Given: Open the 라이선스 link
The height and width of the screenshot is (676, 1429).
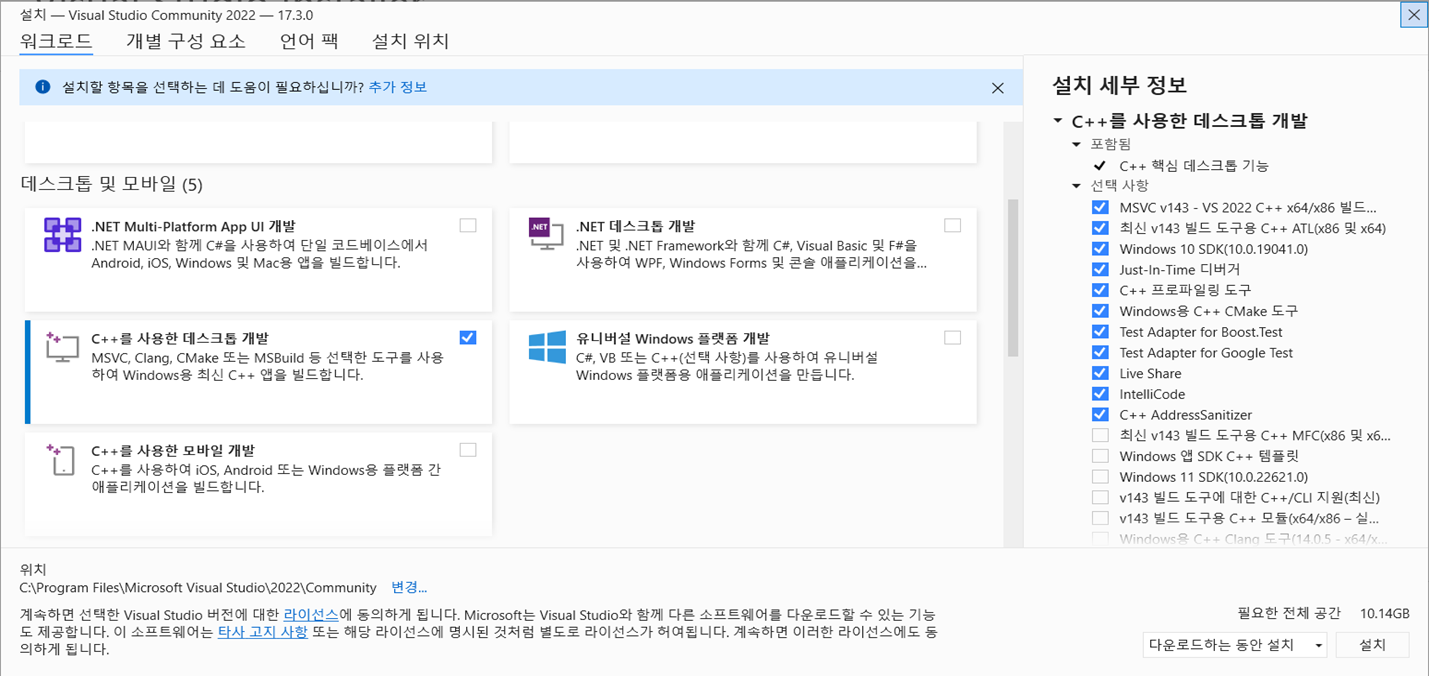Looking at the screenshot, I should 311,614.
